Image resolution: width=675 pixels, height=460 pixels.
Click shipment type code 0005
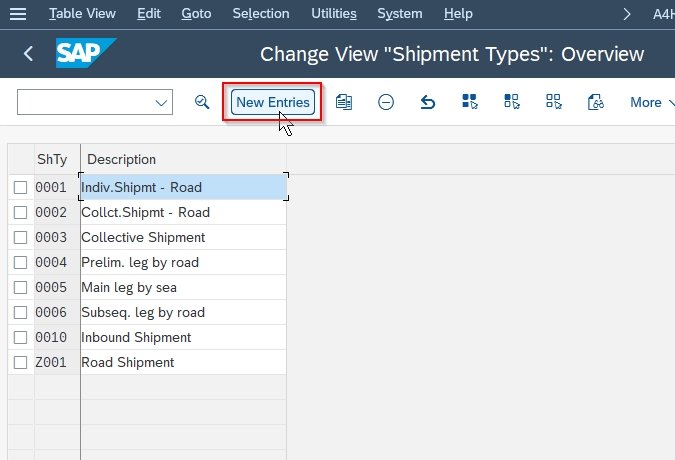point(57,287)
